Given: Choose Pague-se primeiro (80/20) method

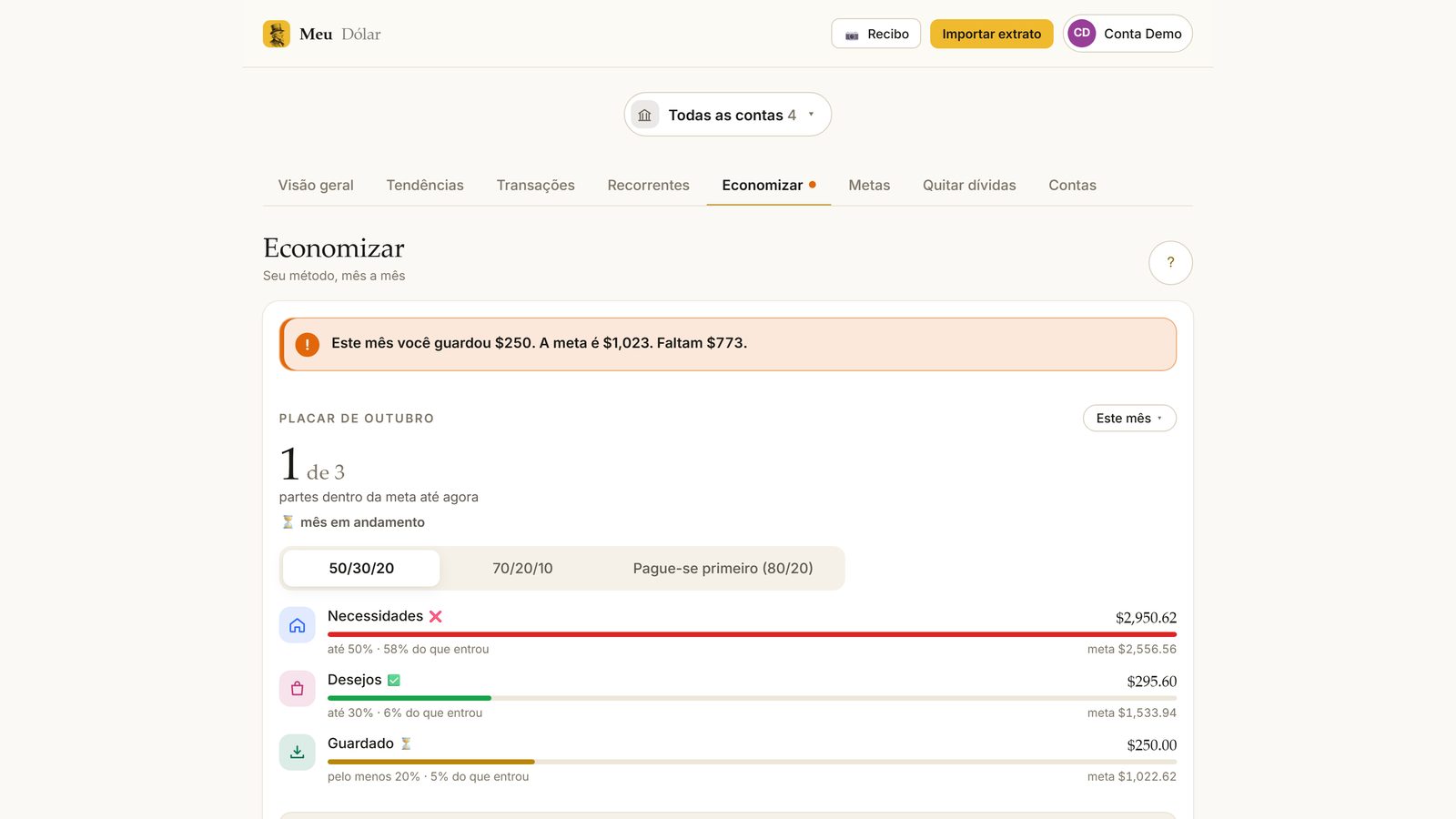Looking at the screenshot, I should (723, 568).
